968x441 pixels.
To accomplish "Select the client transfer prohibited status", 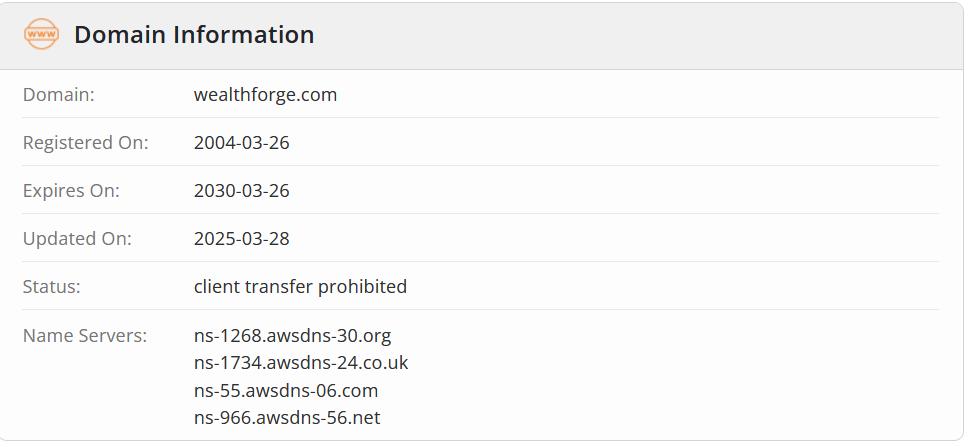I will point(300,287).
